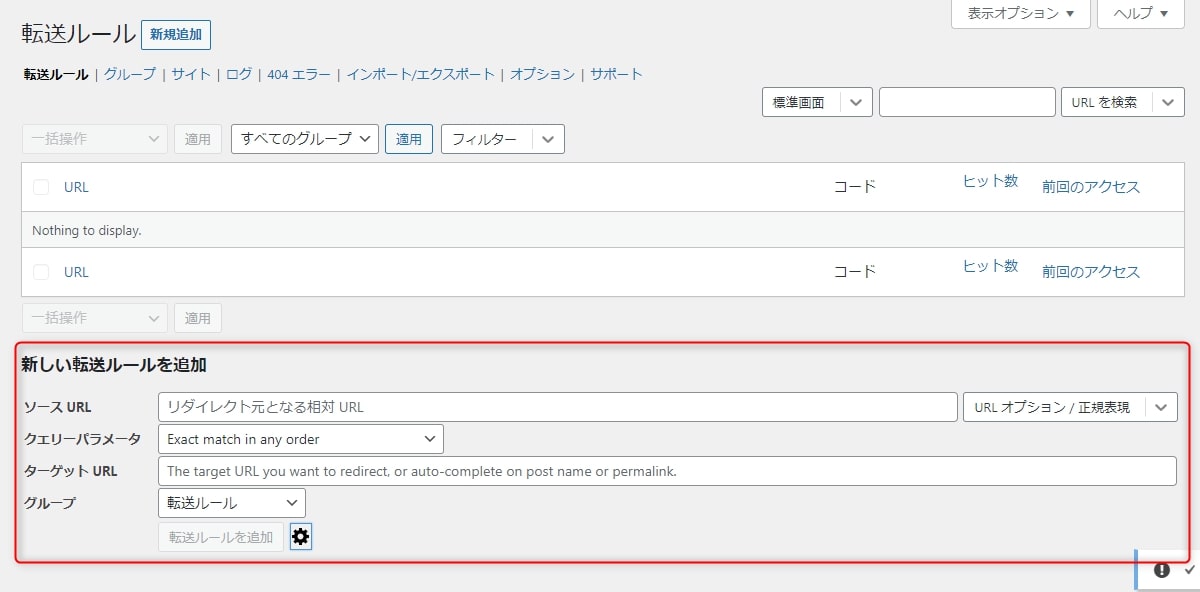Image resolution: width=1200 pixels, height=592 pixels.
Task: Tick the select-all checkbox in table footer
Action: coord(41,272)
